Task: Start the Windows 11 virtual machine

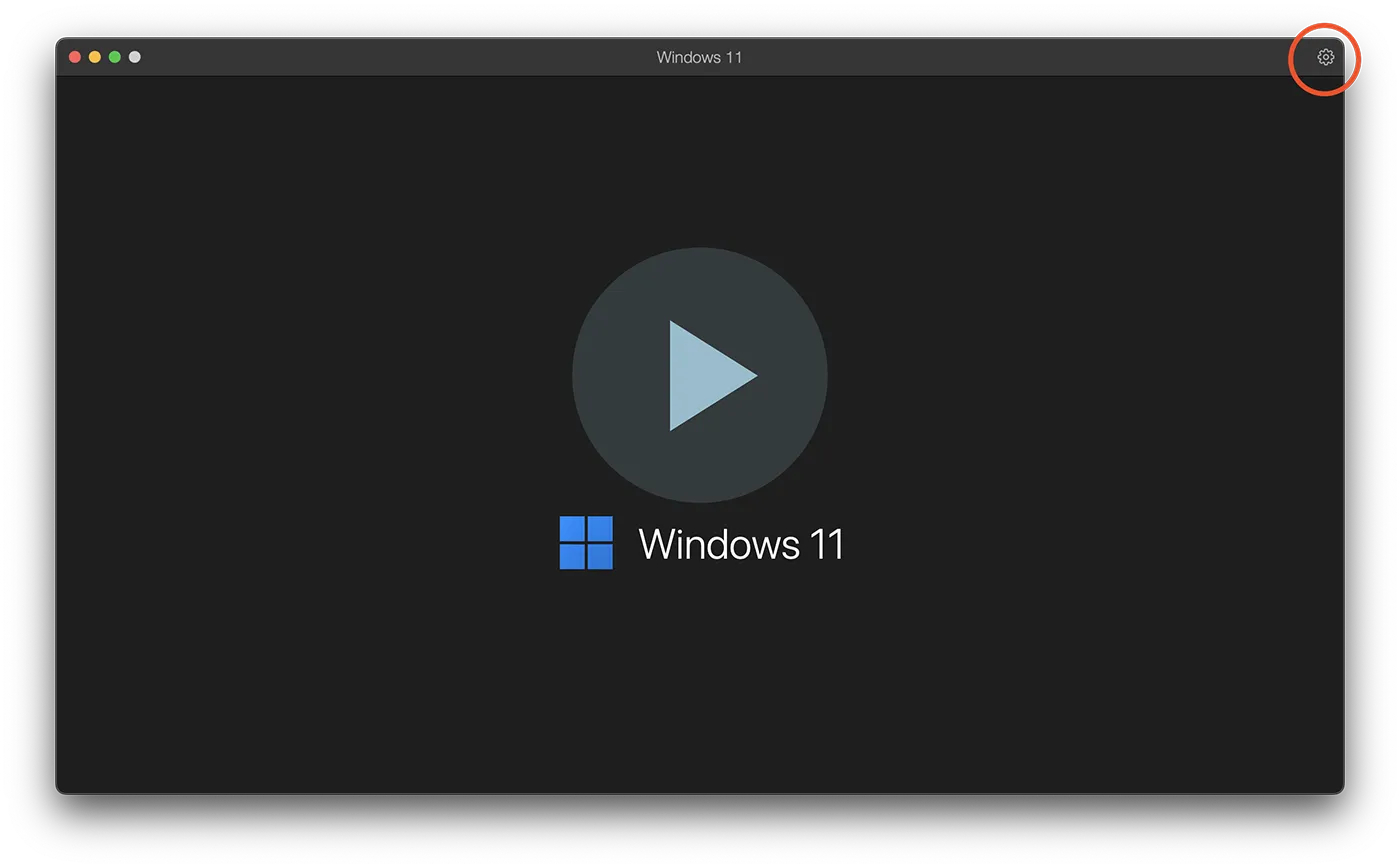Action: (x=700, y=375)
